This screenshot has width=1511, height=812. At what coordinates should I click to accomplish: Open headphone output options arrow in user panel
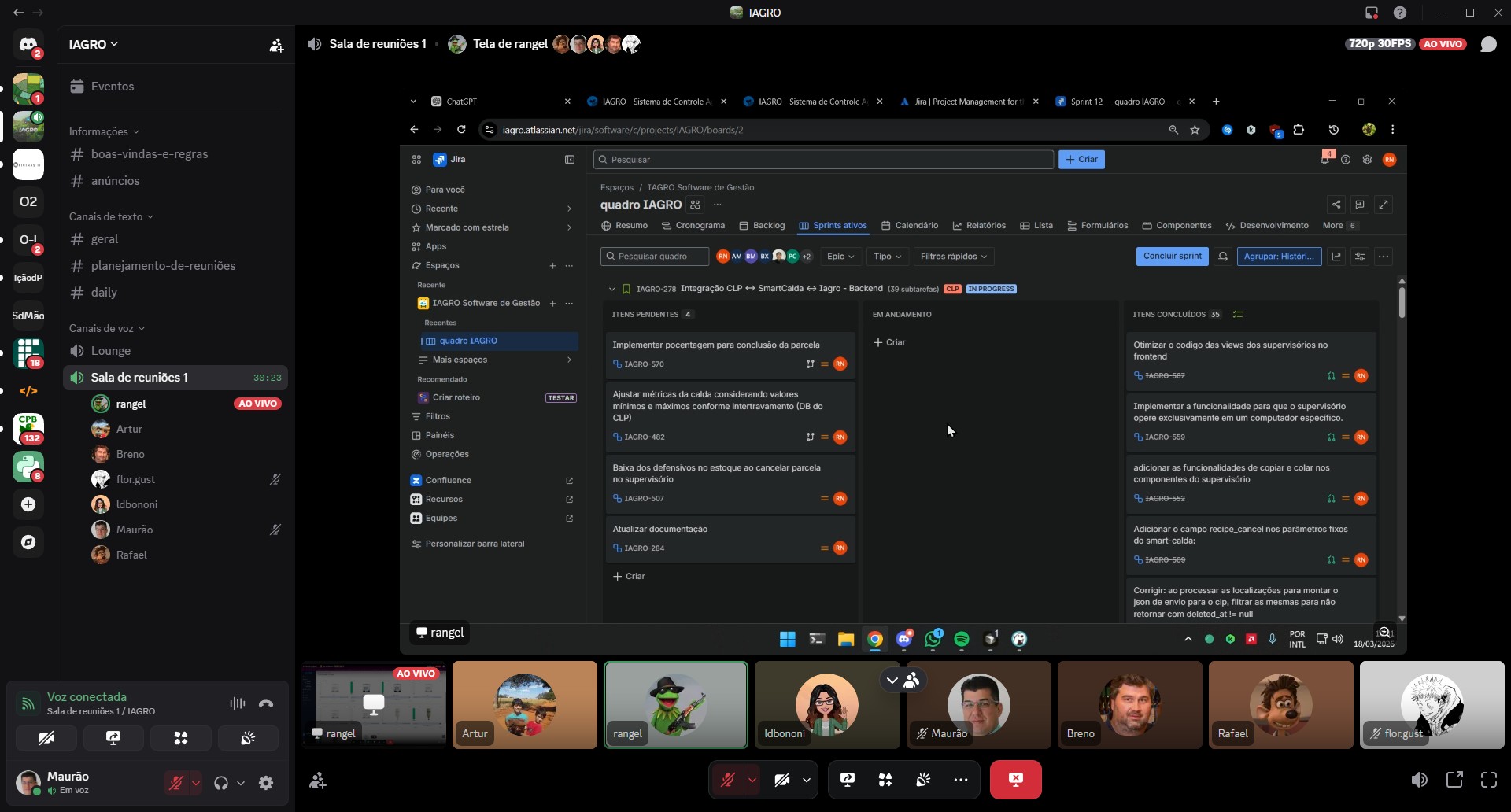click(241, 783)
